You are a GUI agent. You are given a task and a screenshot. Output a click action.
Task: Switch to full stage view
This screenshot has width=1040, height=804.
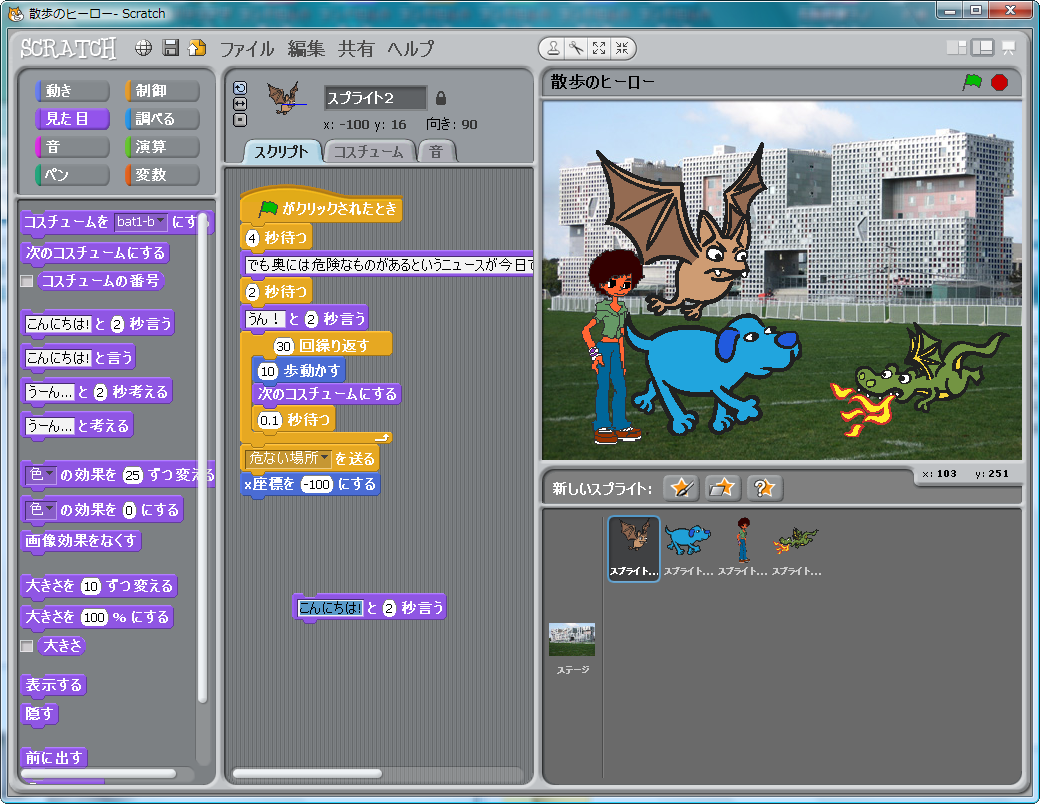tap(982, 48)
